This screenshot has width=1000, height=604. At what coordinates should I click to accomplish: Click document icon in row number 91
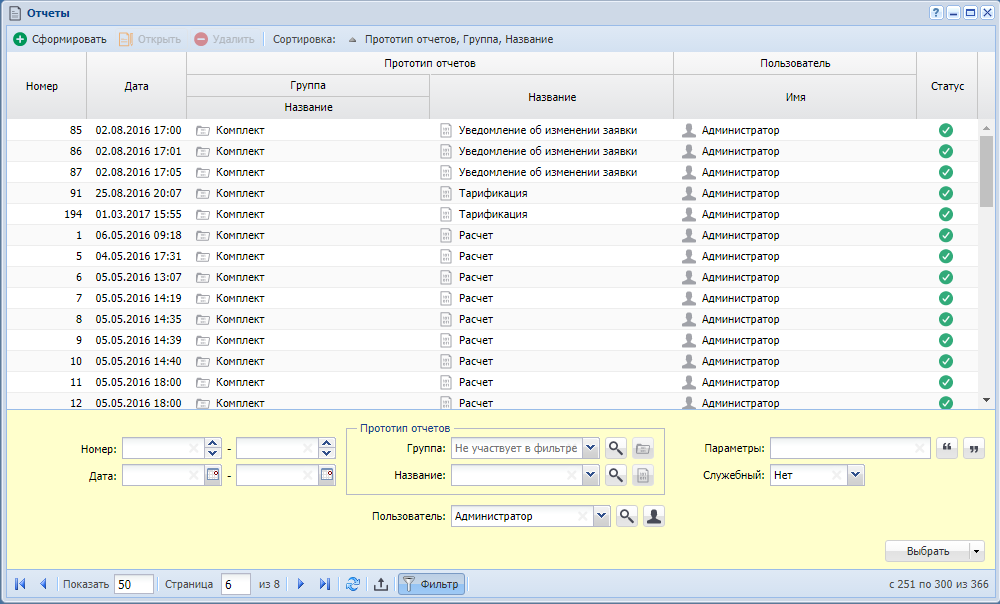tap(446, 193)
